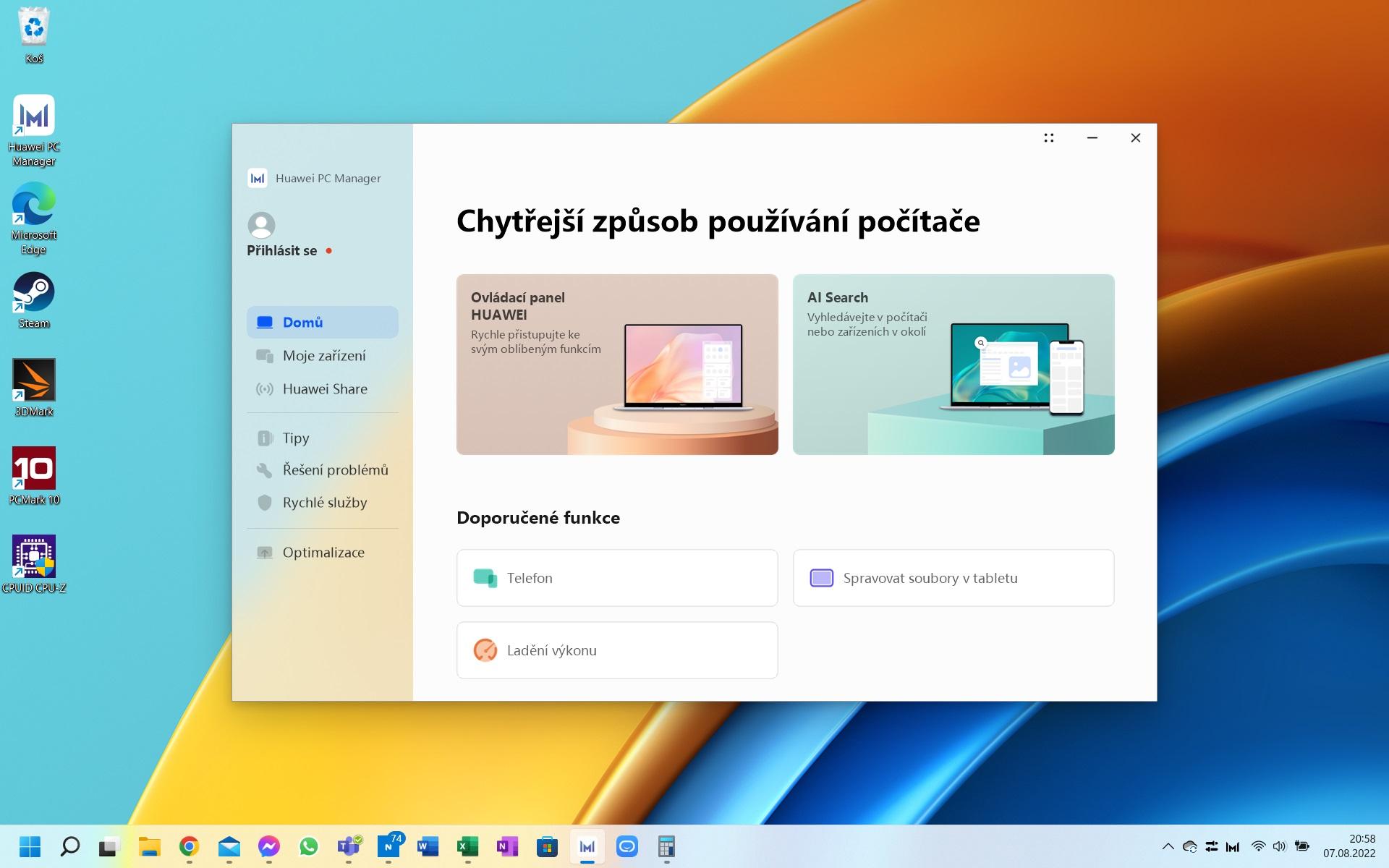Image resolution: width=1389 pixels, height=868 pixels.
Task: Click Huawei PC Manager tray icon
Action: pos(1233,846)
